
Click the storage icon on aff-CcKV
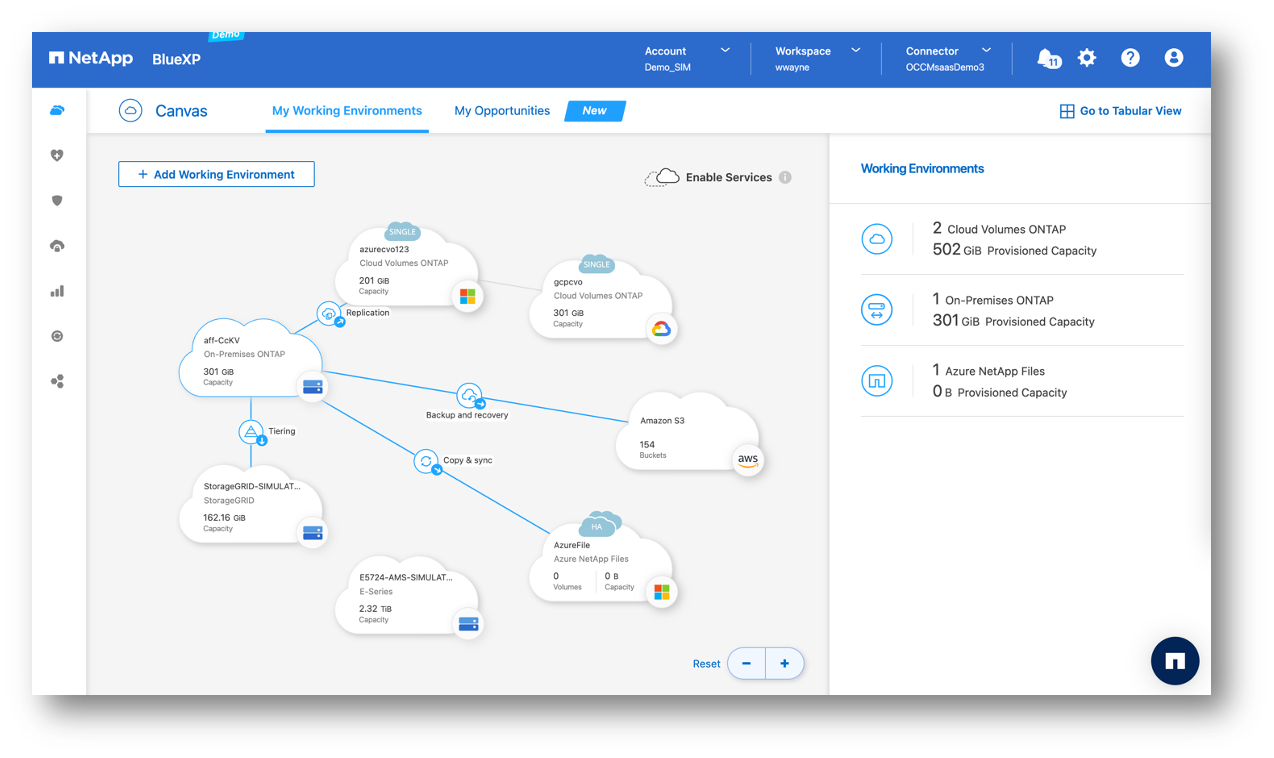click(313, 386)
